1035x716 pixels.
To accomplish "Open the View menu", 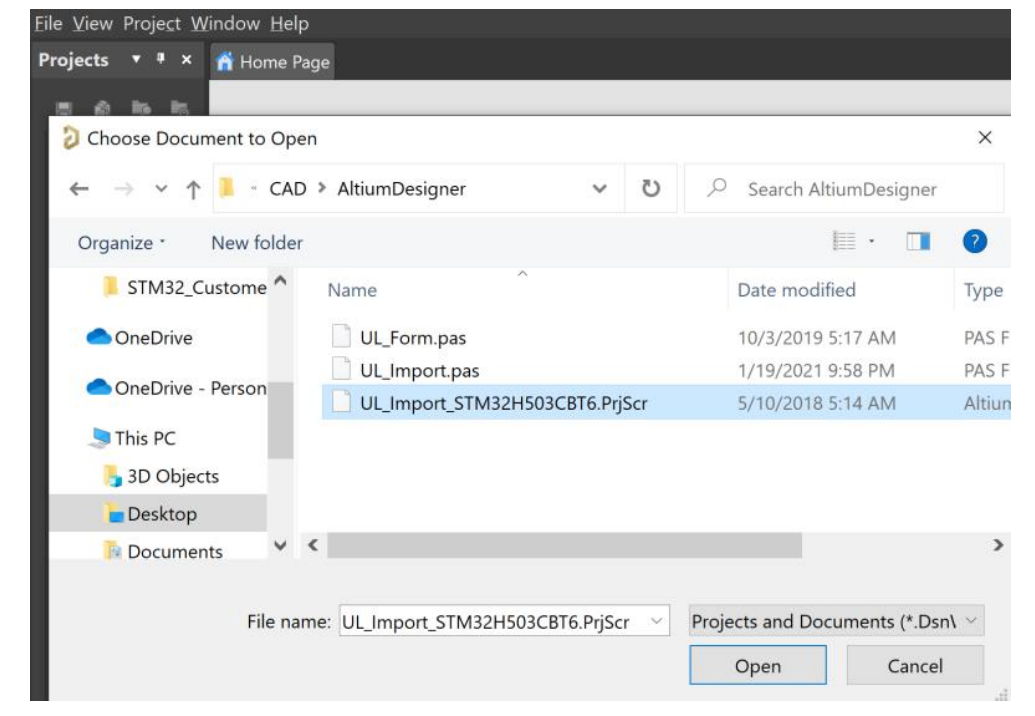I will tap(92, 24).
